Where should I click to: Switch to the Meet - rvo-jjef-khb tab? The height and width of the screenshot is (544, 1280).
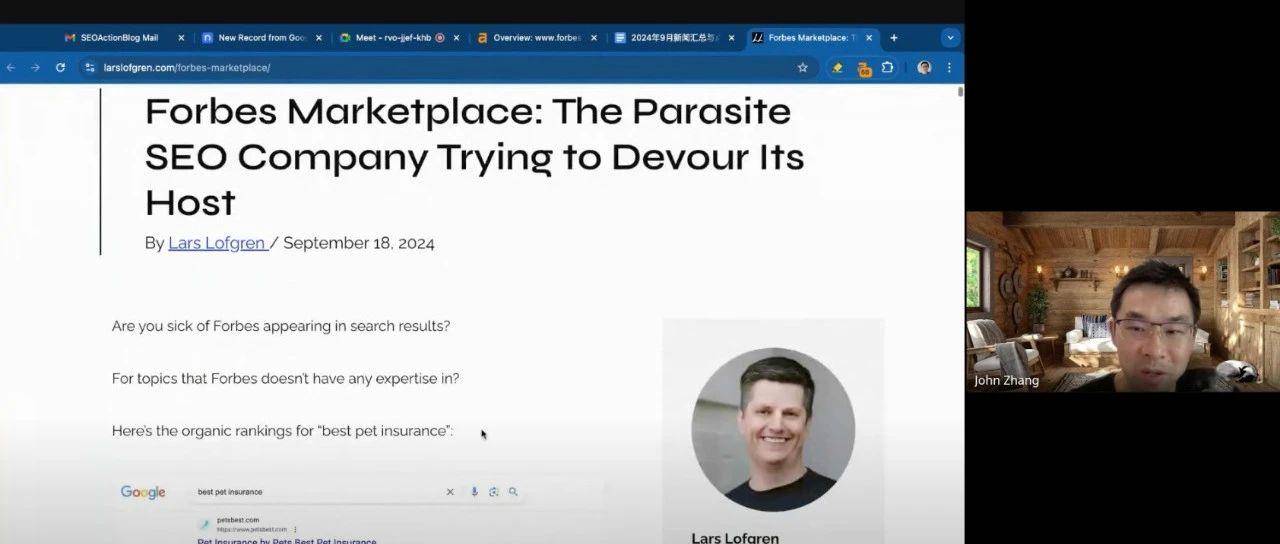pyautogui.click(x=400, y=37)
